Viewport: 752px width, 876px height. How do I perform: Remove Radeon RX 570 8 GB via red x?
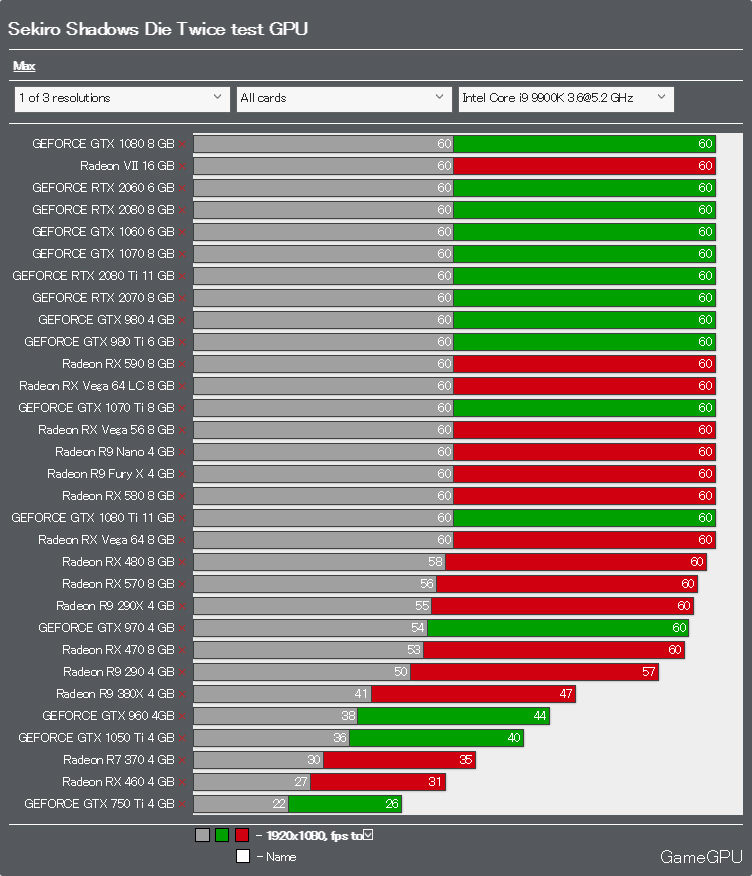pyautogui.click(x=182, y=584)
